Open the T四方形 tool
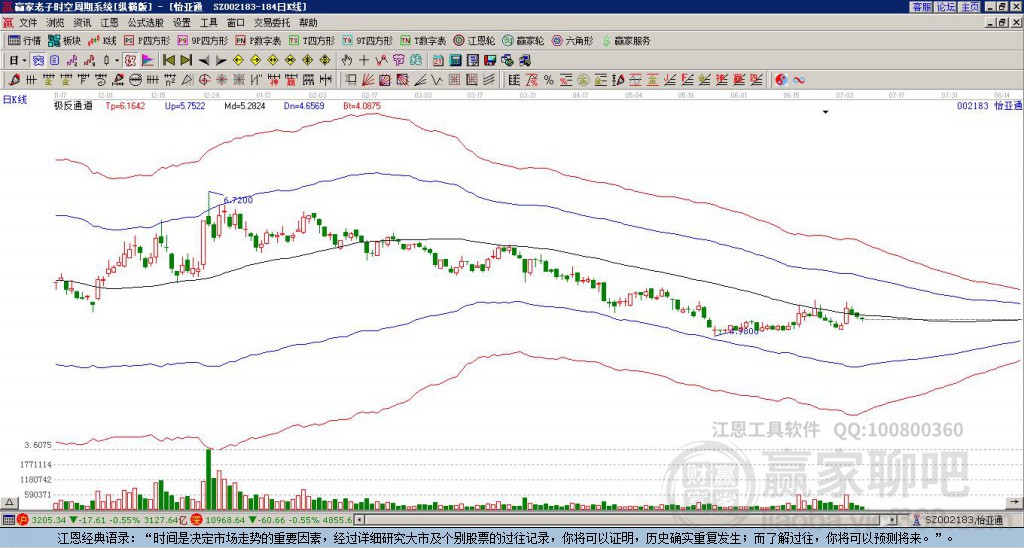Viewport: 1024px width, 548px height. pos(312,40)
